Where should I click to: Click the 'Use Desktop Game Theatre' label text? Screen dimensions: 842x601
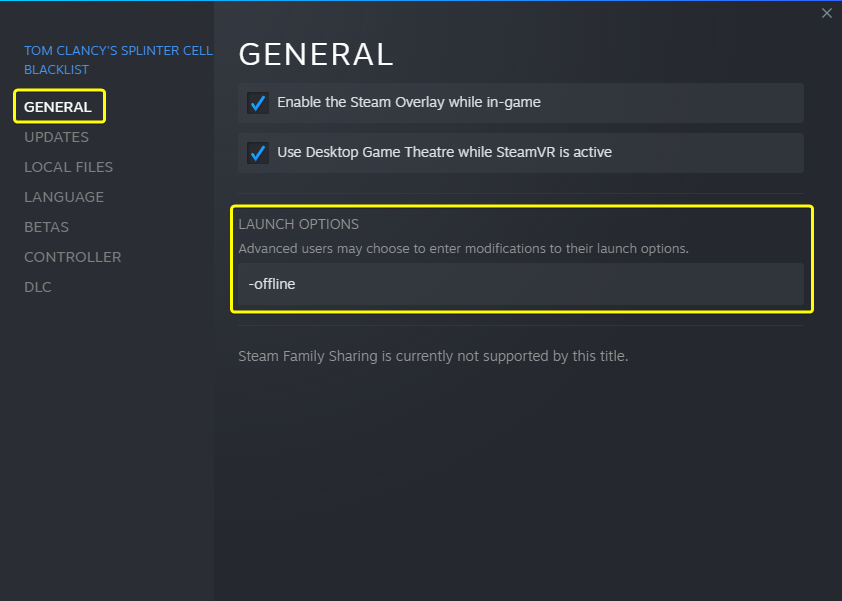[x=444, y=152]
